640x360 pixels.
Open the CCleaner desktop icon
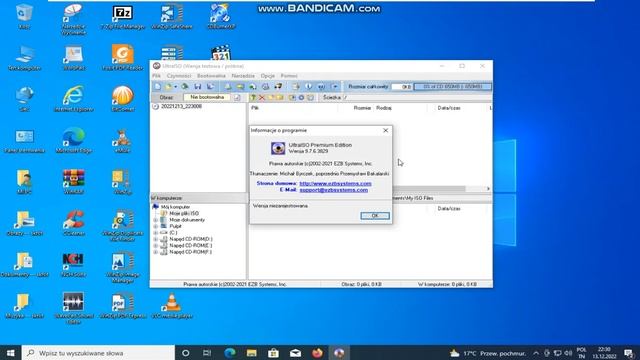point(73,223)
